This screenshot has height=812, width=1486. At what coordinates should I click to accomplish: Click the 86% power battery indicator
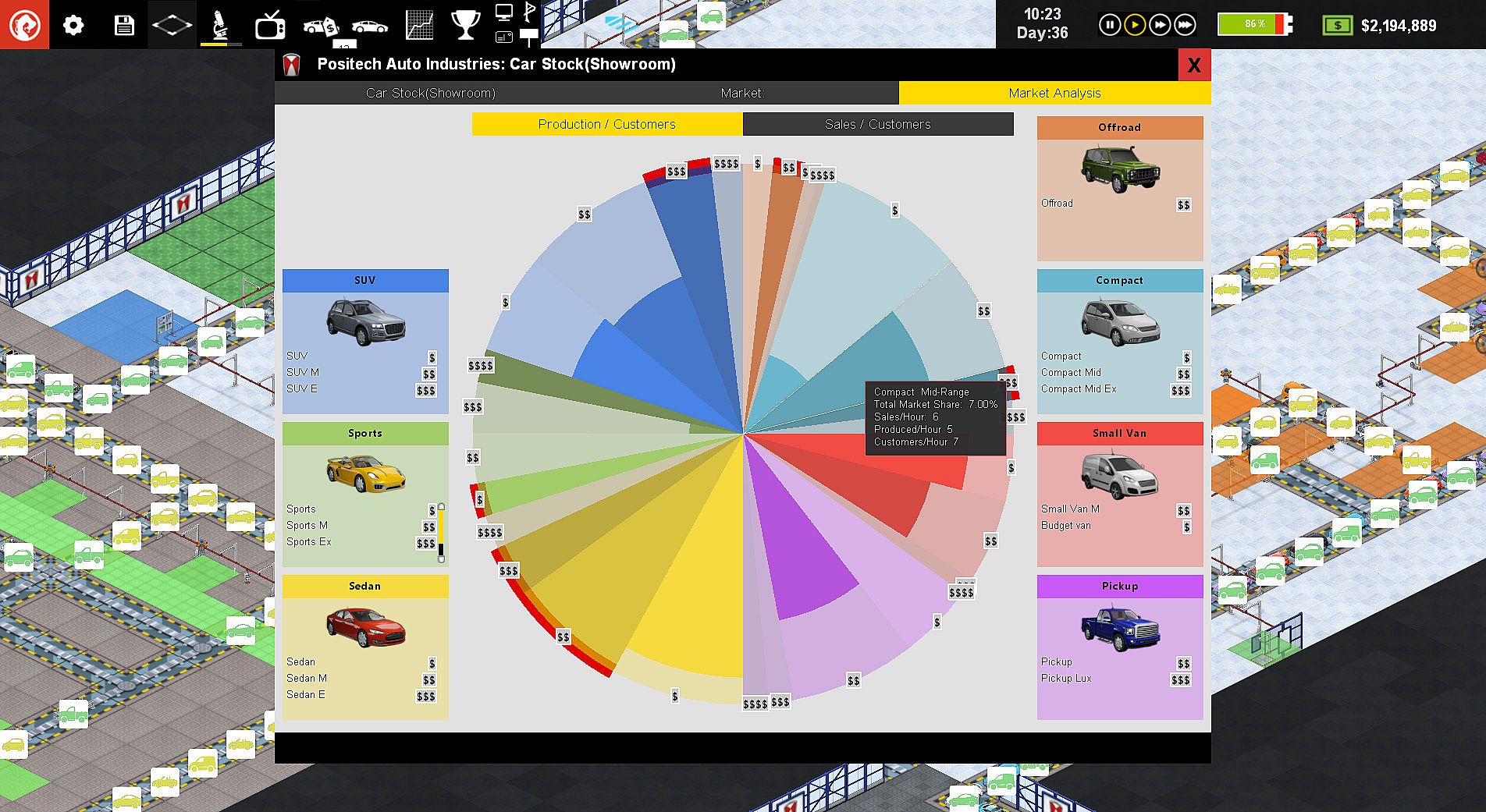point(1255,24)
